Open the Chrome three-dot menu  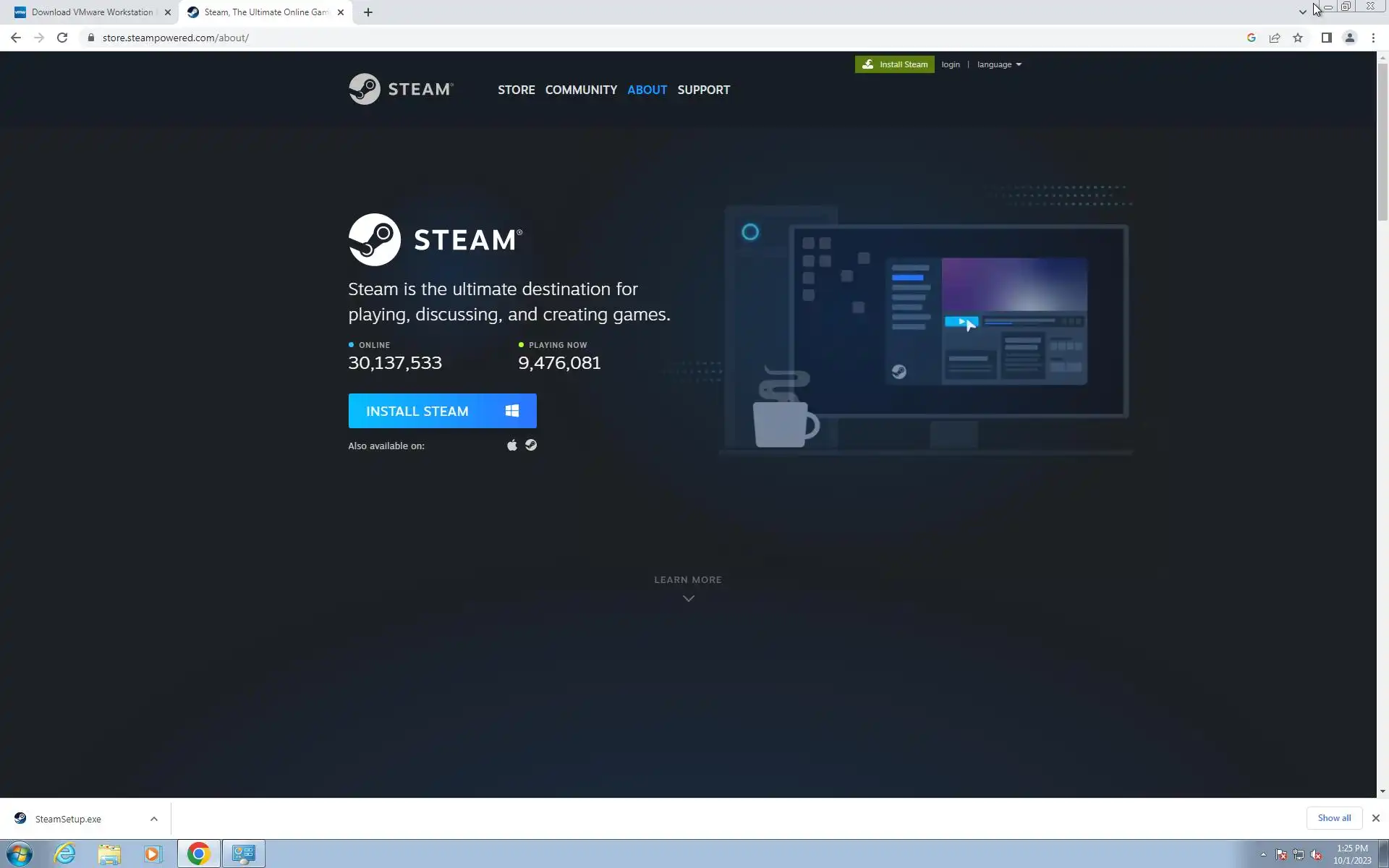tap(1373, 38)
